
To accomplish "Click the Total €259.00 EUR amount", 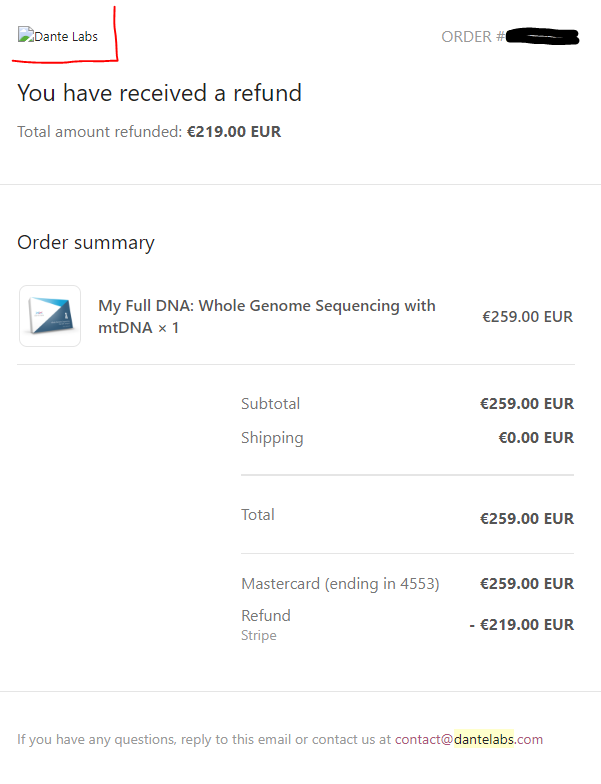I will 527,518.
